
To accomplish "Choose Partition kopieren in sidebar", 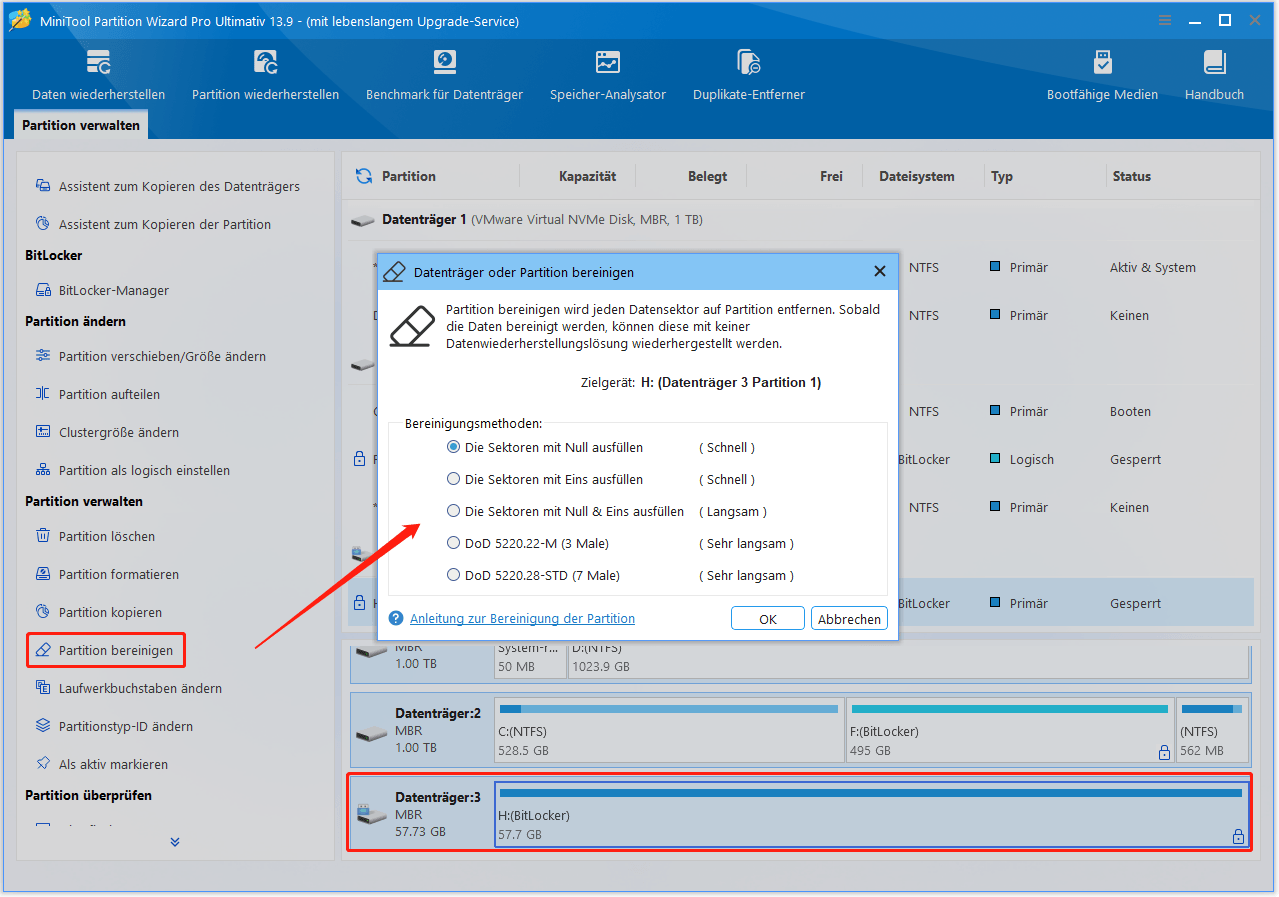I will click(98, 612).
